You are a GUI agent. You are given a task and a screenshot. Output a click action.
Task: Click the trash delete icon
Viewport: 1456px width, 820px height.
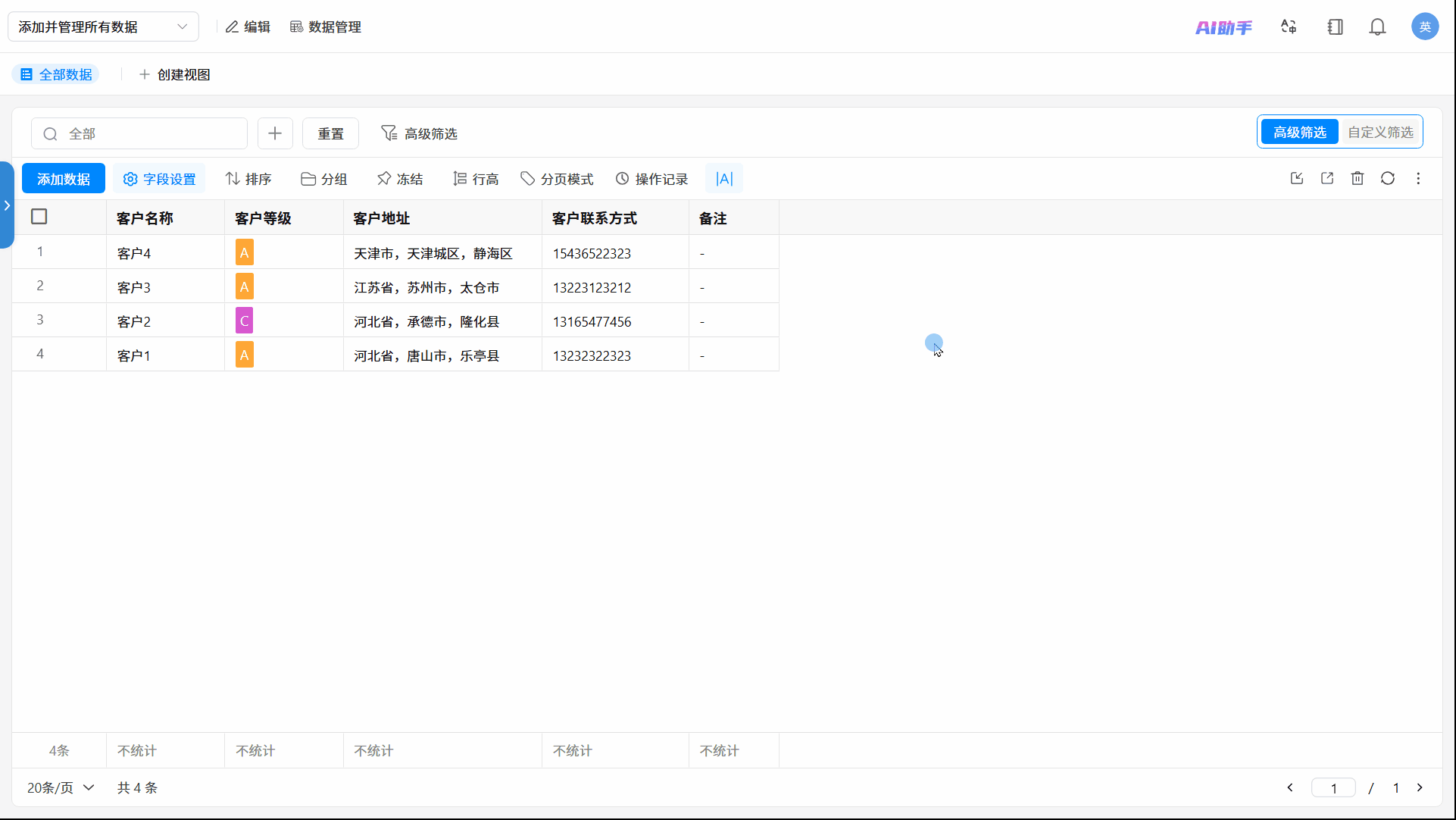pyautogui.click(x=1358, y=178)
